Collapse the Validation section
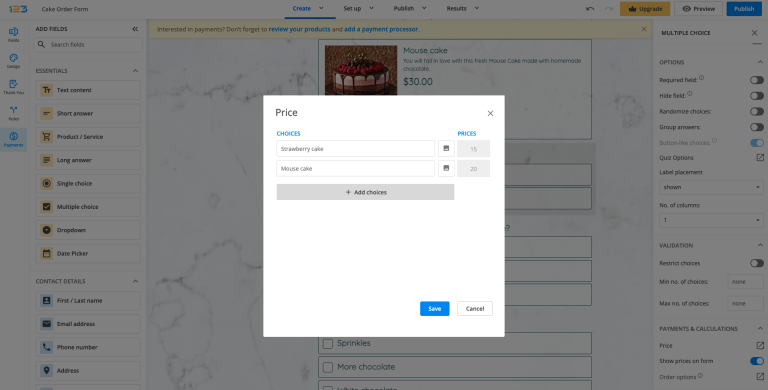768x390 pixels. (760, 245)
